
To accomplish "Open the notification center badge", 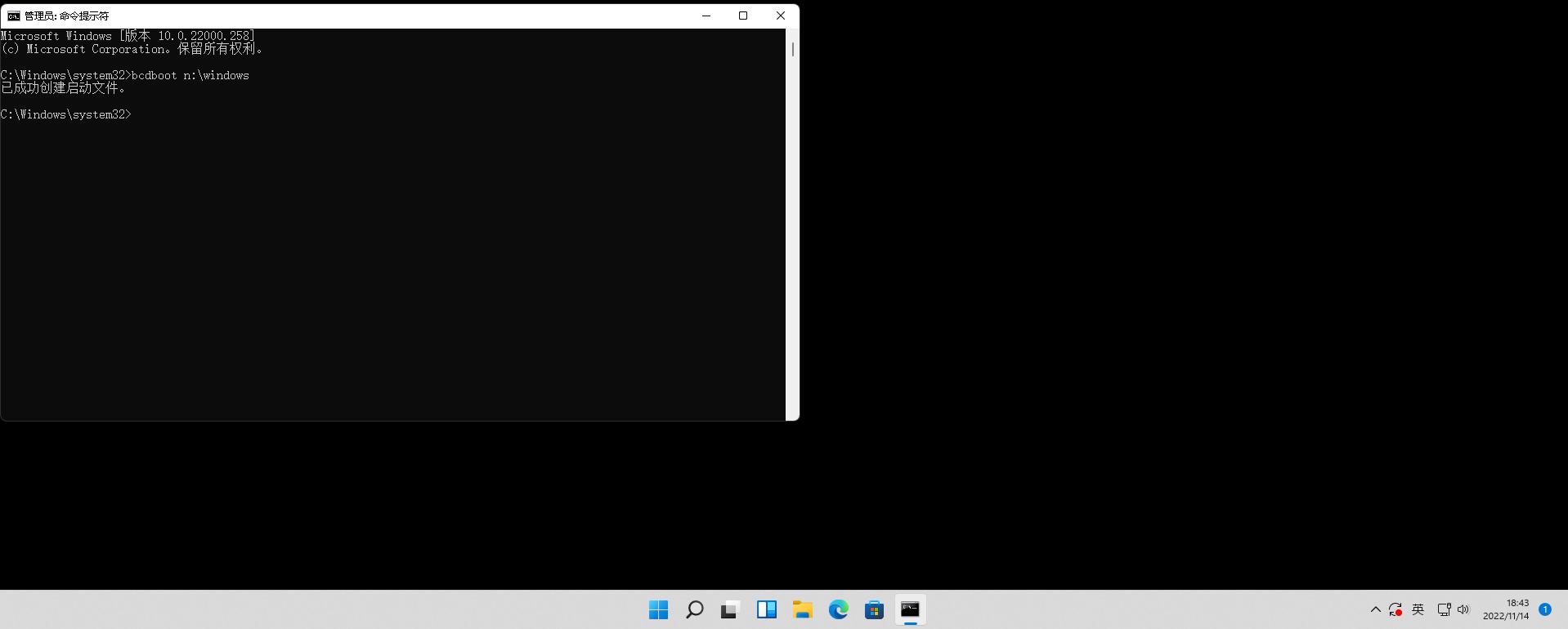I will [1545, 609].
